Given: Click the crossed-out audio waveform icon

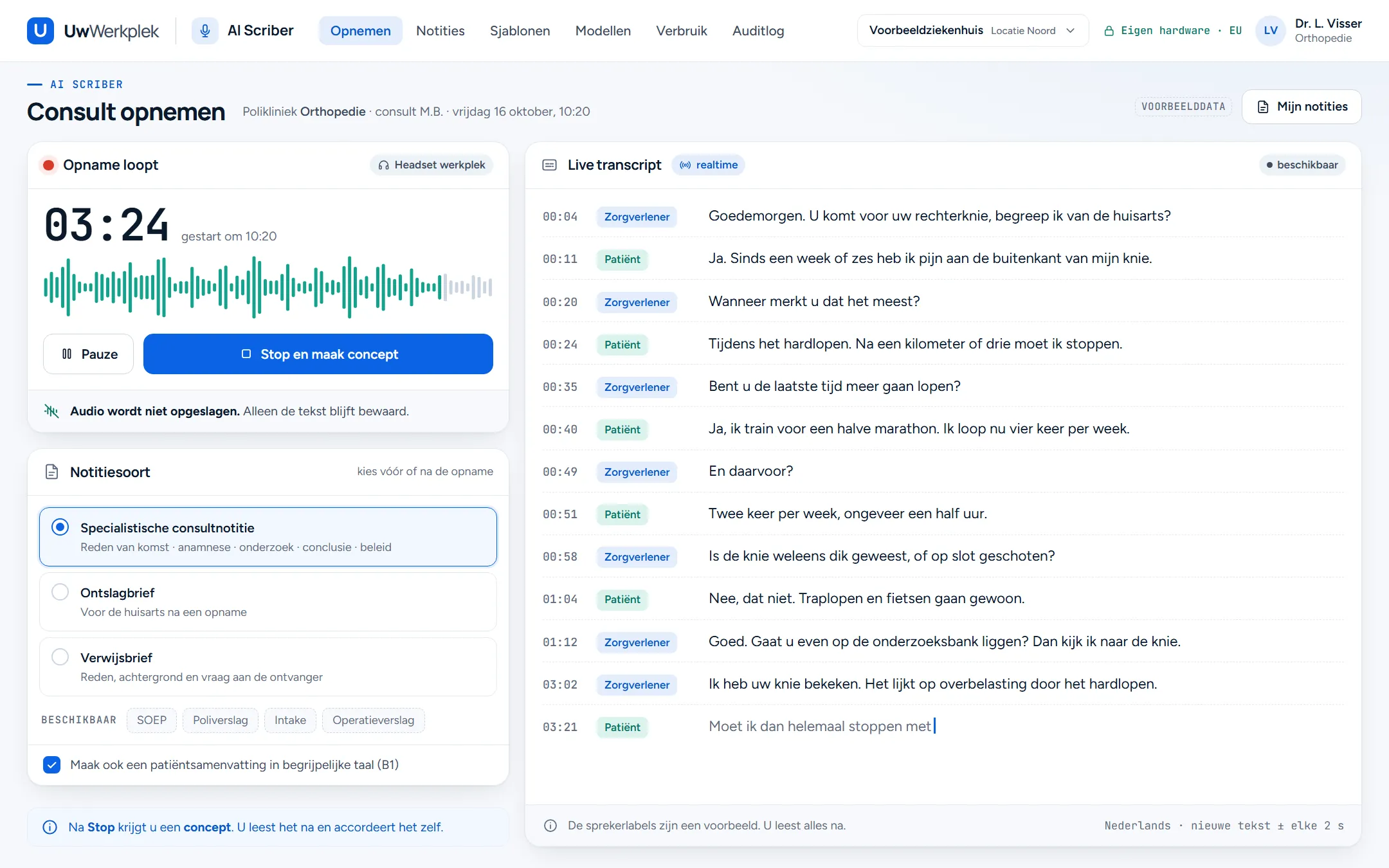Looking at the screenshot, I should tap(51, 411).
